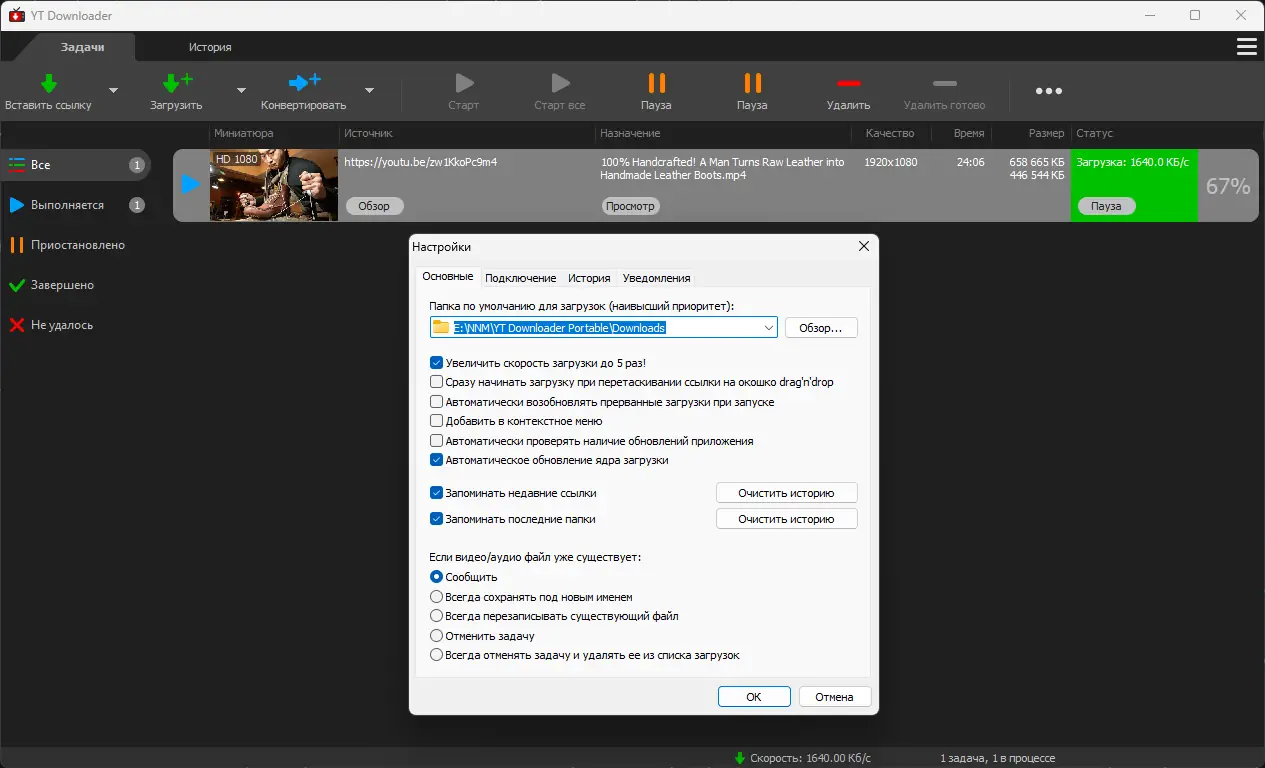This screenshot has height=768, width=1265.
Task: Select the Отменить задачу radio option
Action: pyautogui.click(x=436, y=636)
